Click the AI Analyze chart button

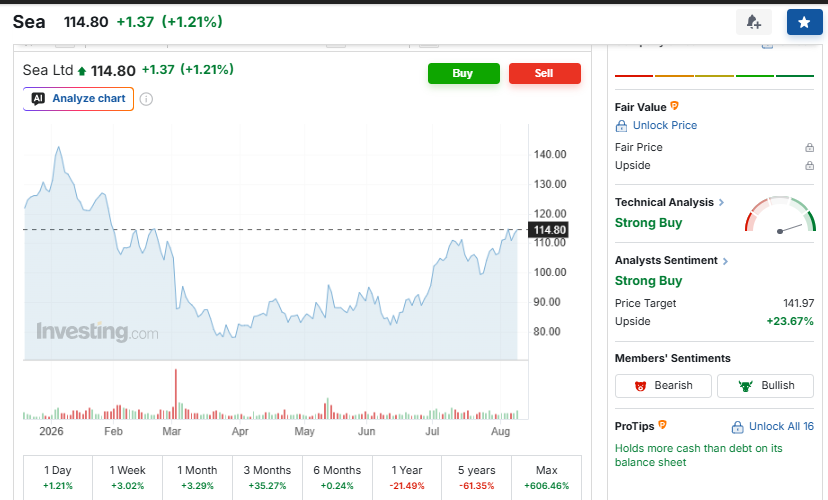tap(78, 99)
